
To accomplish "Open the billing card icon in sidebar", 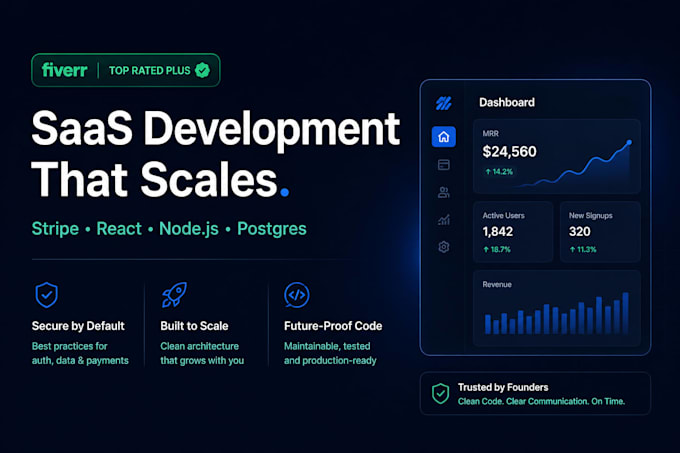I will tap(444, 165).
